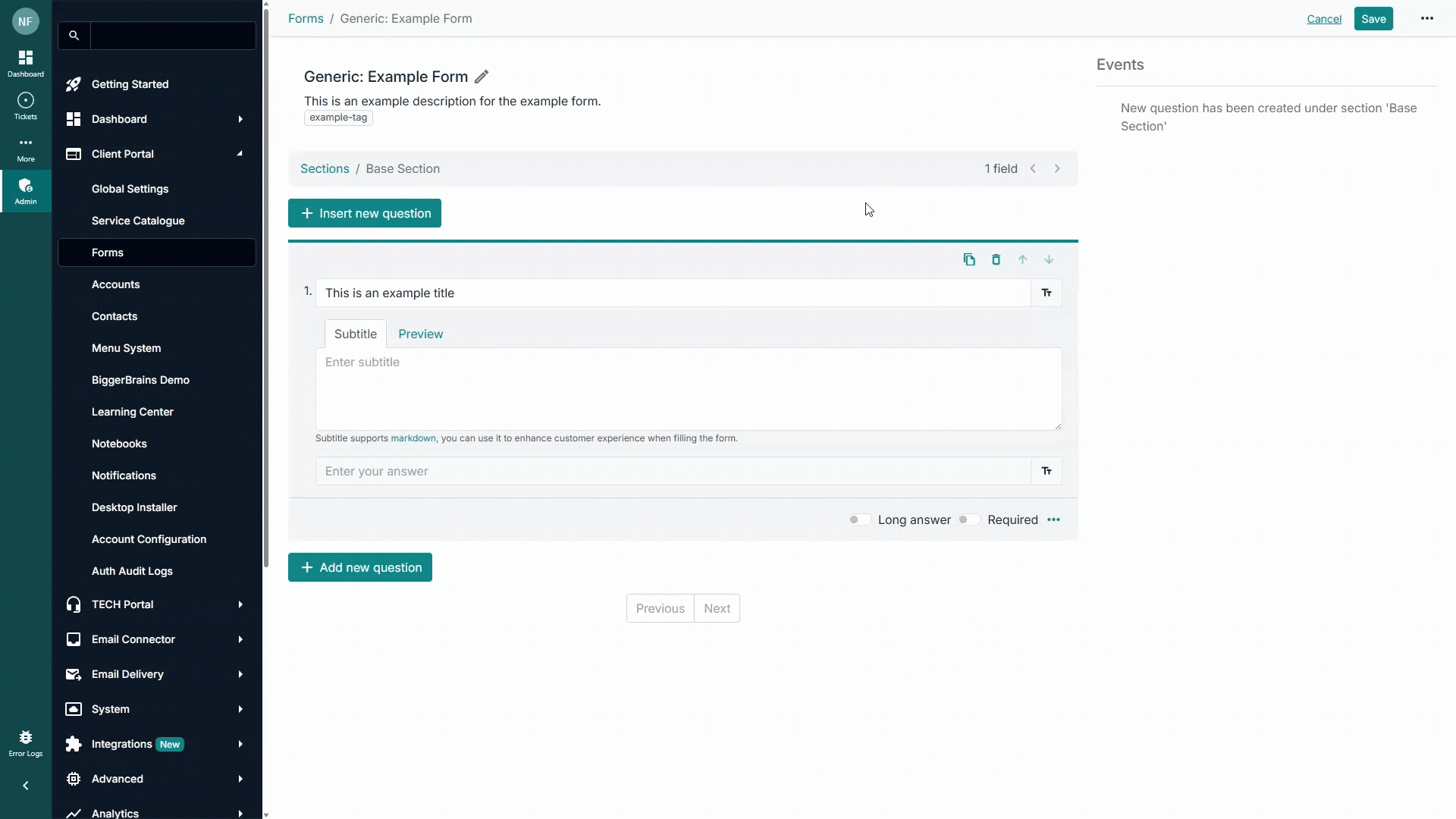Screen dimensions: 1456x819
Task: Delete the question with trash icon
Action: 996,259
